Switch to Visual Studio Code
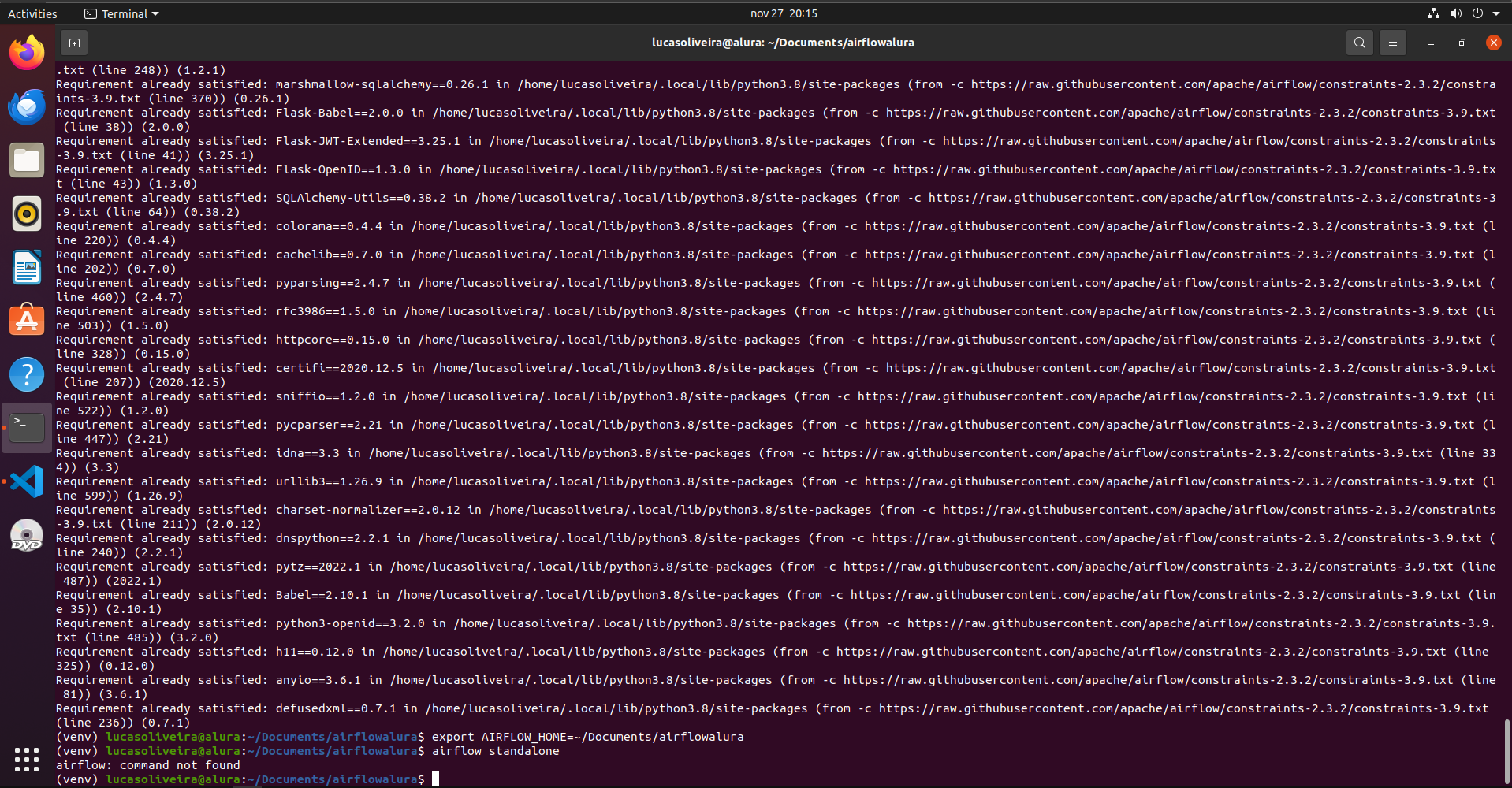Viewport: 1512px width, 788px height. 27,481
